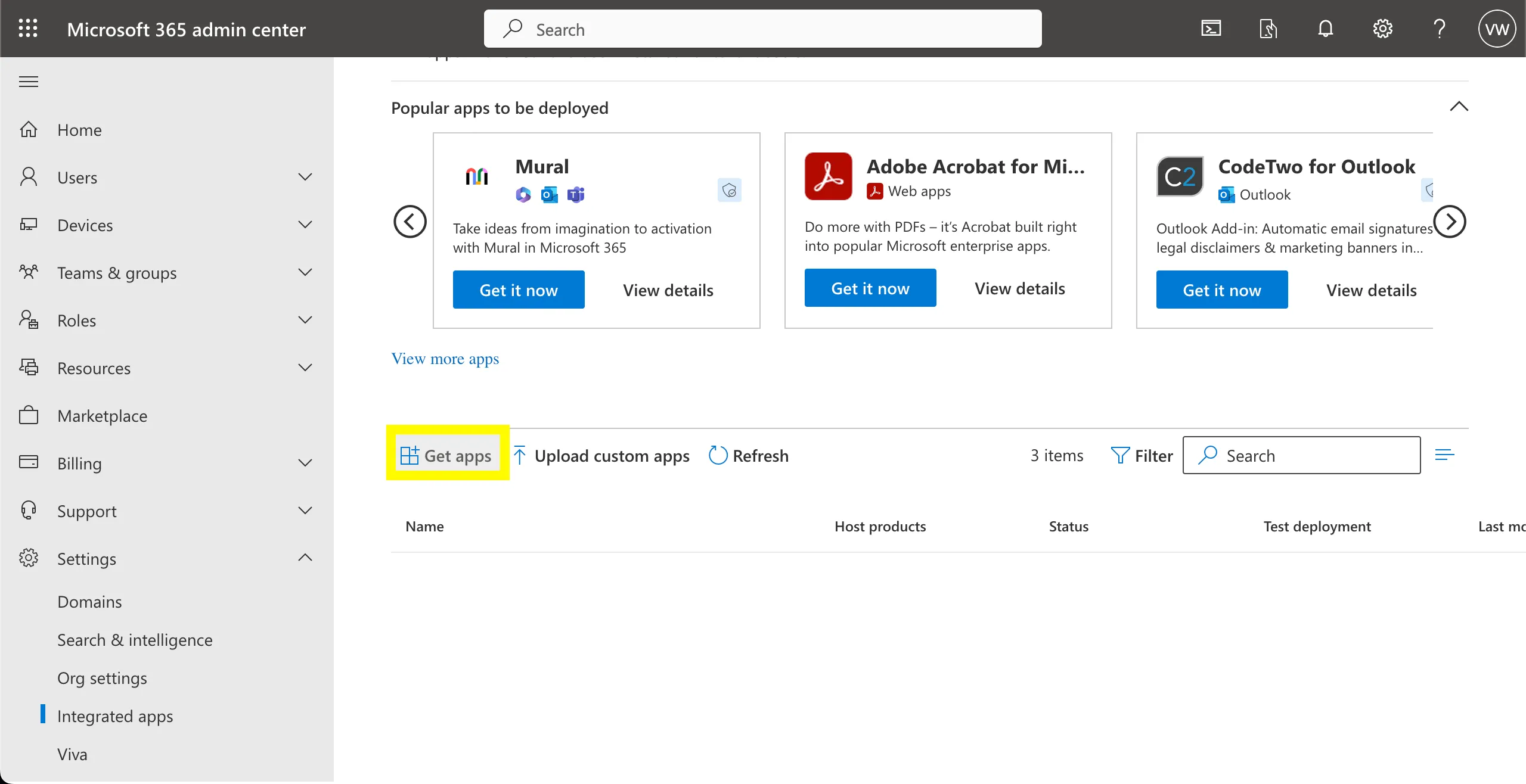Image resolution: width=1526 pixels, height=784 pixels.
Task: Click the Mural app logo
Action: pyautogui.click(x=477, y=176)
